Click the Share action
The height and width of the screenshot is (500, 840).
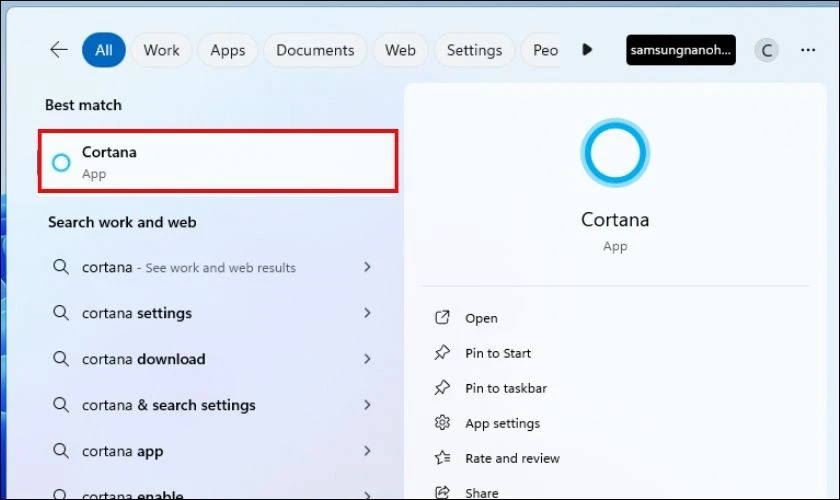(482, 492)
